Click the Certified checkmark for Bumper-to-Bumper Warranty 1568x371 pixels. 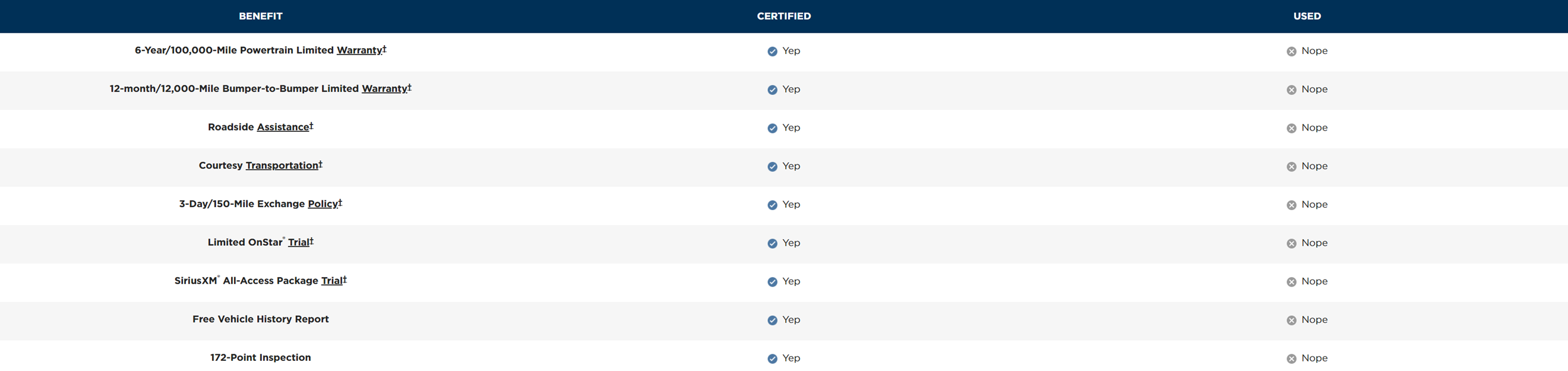(772, 90)
